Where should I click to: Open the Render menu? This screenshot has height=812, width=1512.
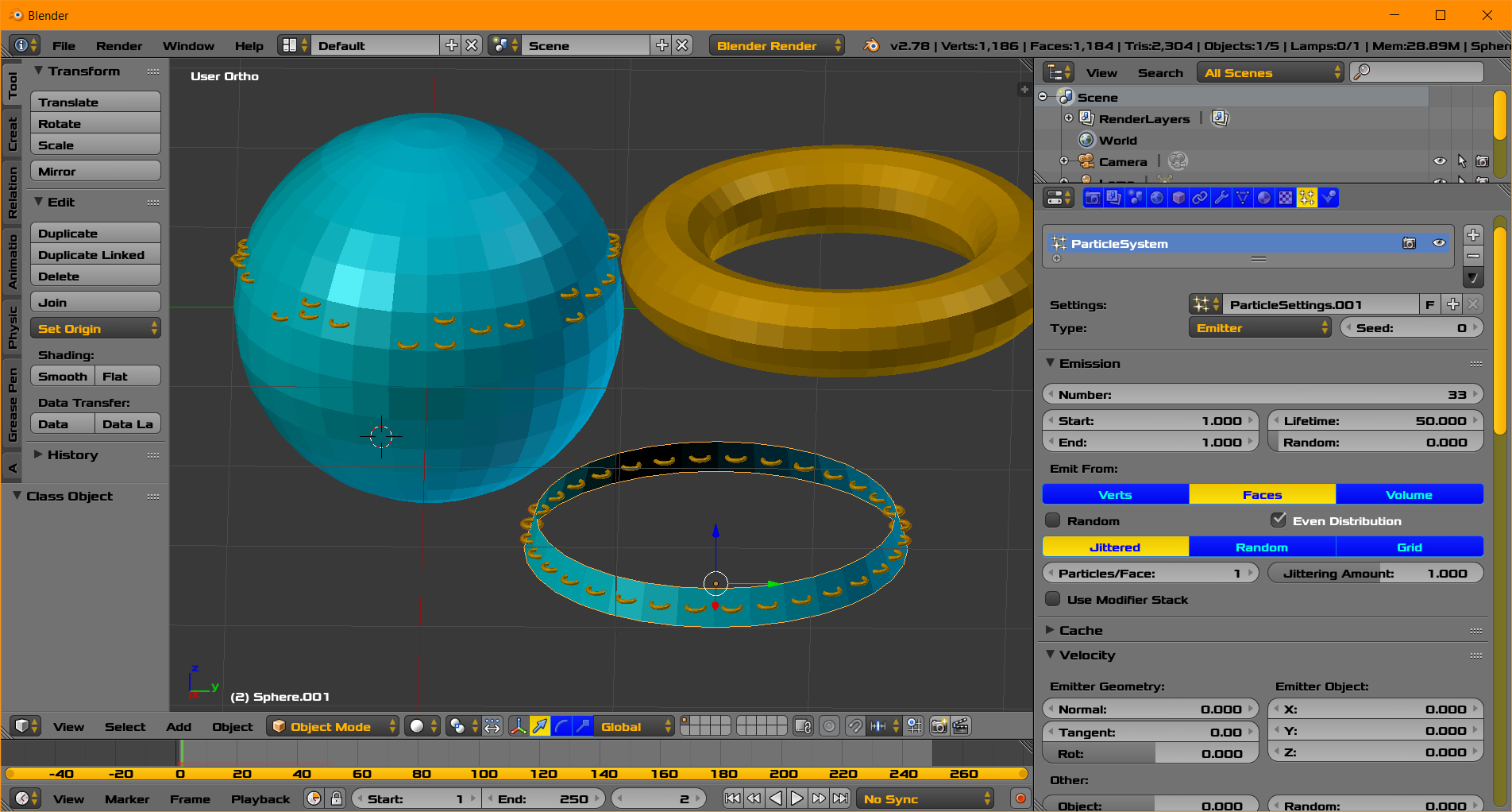pyautogui.click(x=119, y=45)
